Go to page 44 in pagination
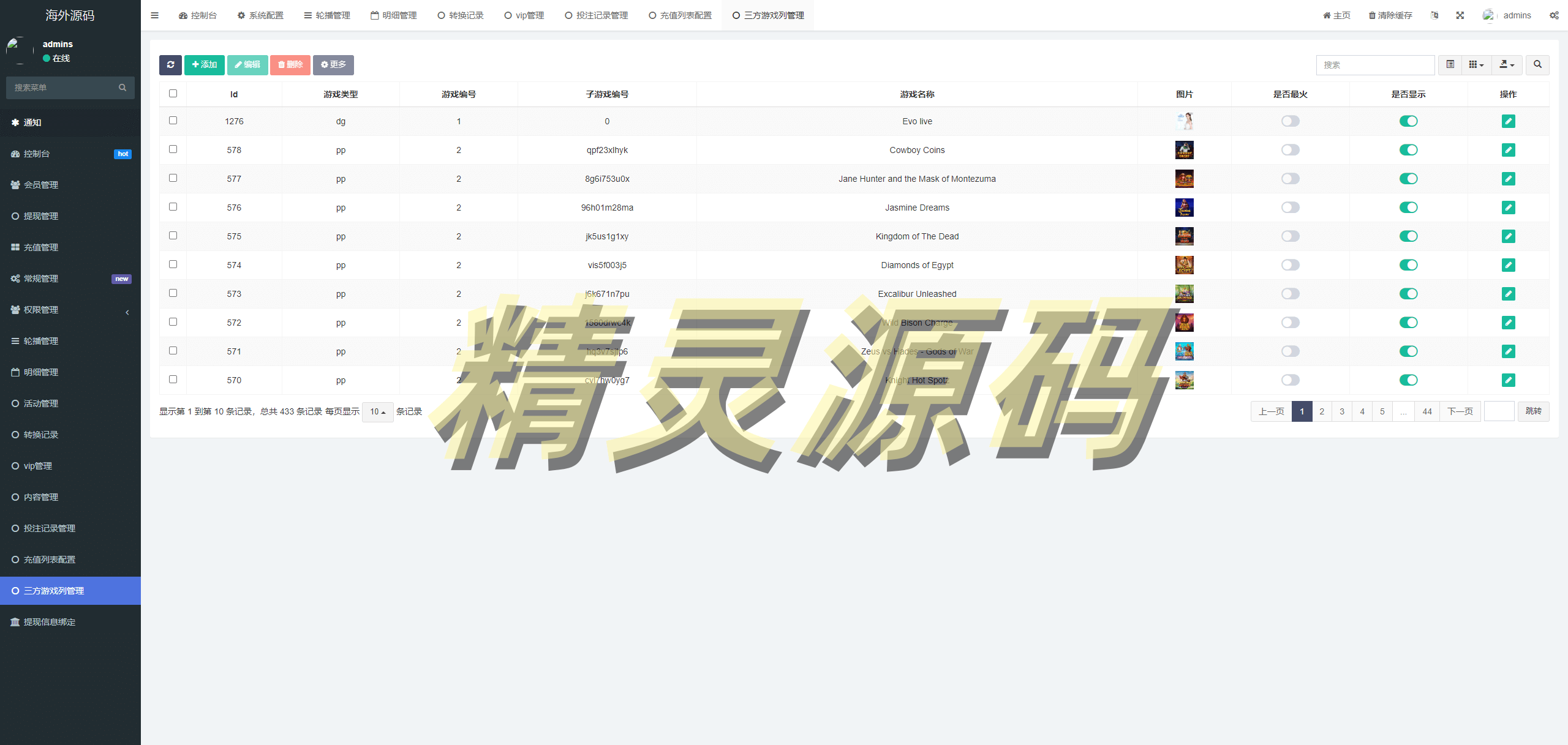Image resolution: width=1568 pixels, height=745 pixels. (x=1427, y=411)
